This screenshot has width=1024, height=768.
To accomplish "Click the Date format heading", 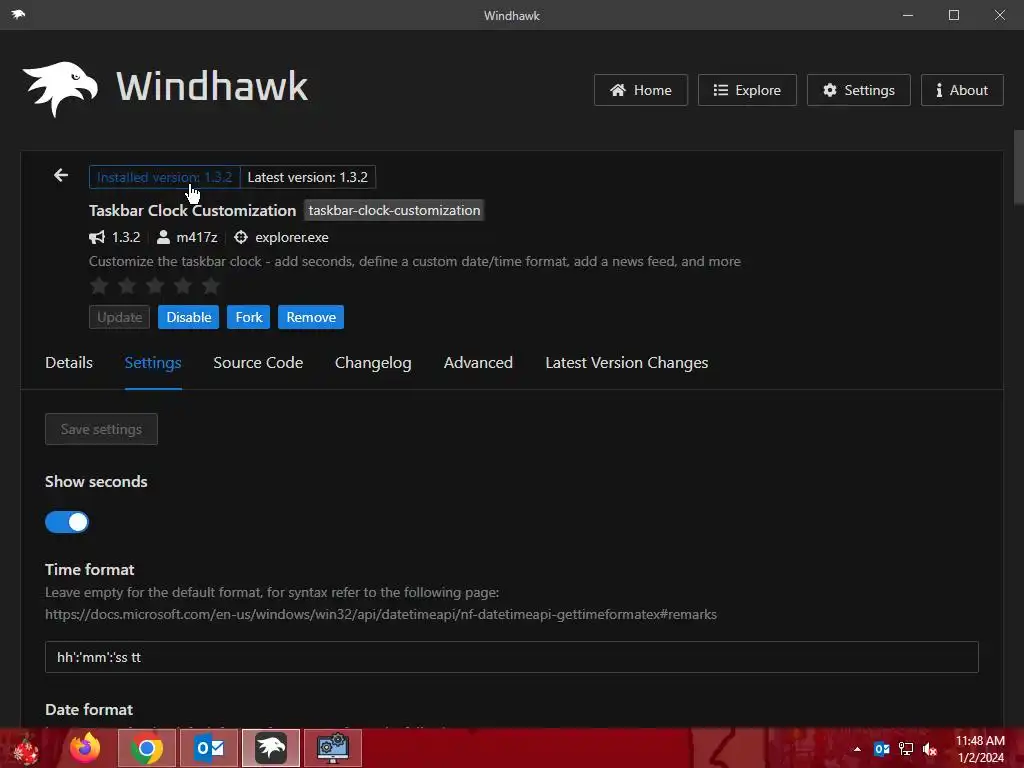I will [89, 709].
